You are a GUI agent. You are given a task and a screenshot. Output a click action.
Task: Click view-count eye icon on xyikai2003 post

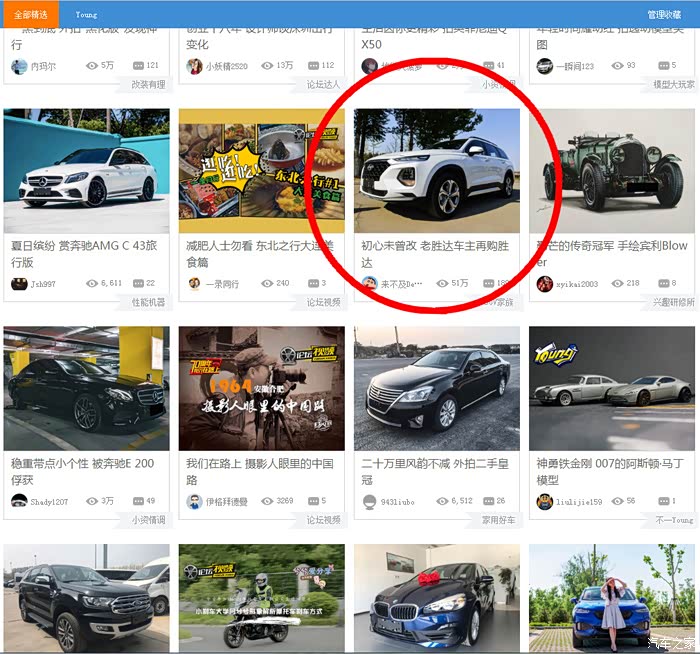(x=617, y=283)
